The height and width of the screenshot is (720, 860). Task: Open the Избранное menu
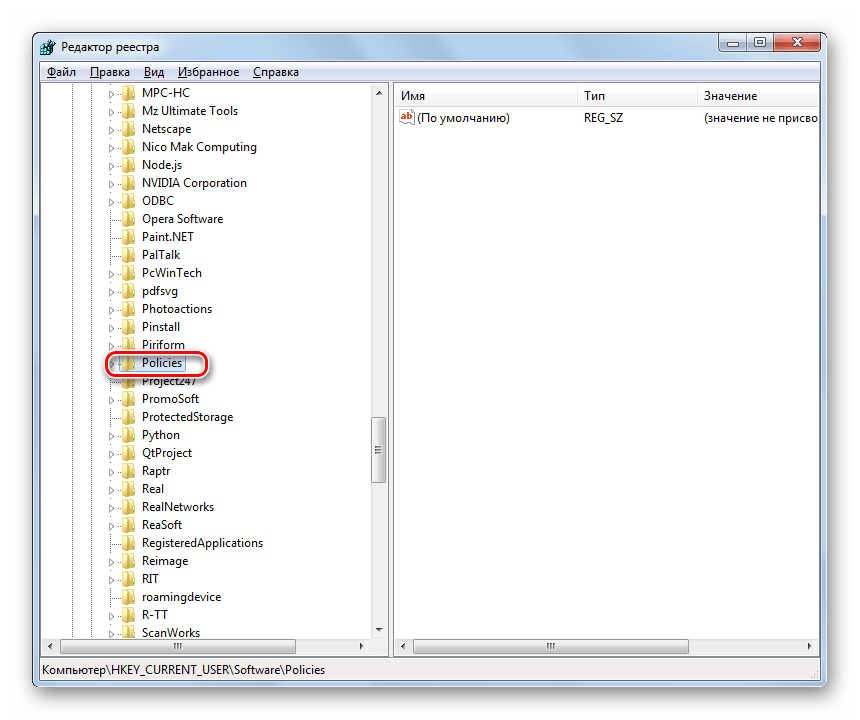[x=208, y=72]
